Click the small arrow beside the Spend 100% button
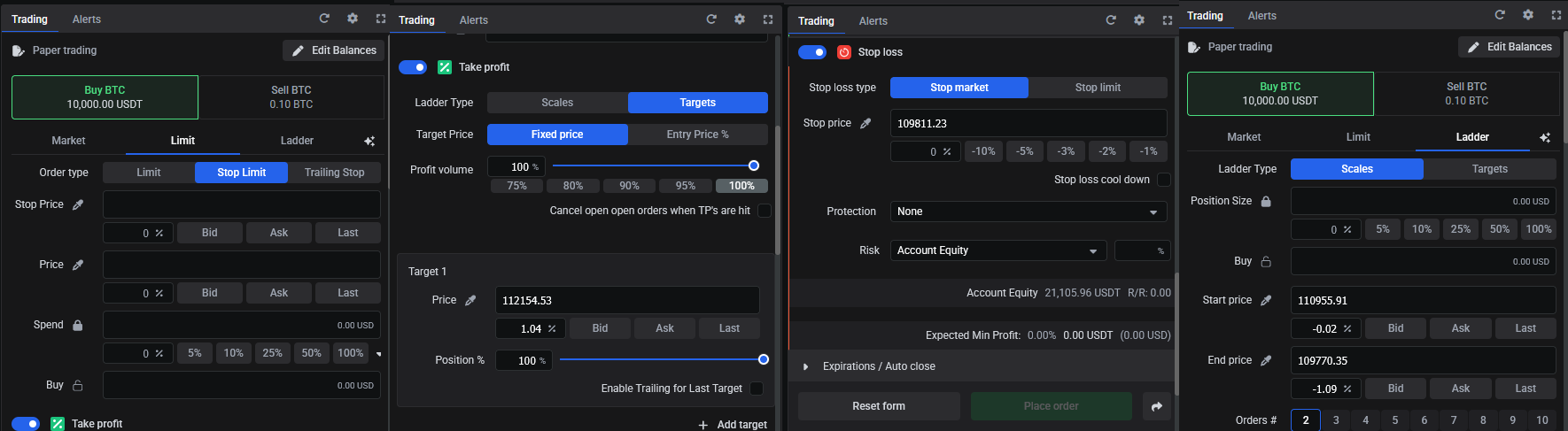1568x431 pixels. pos(379,354)
